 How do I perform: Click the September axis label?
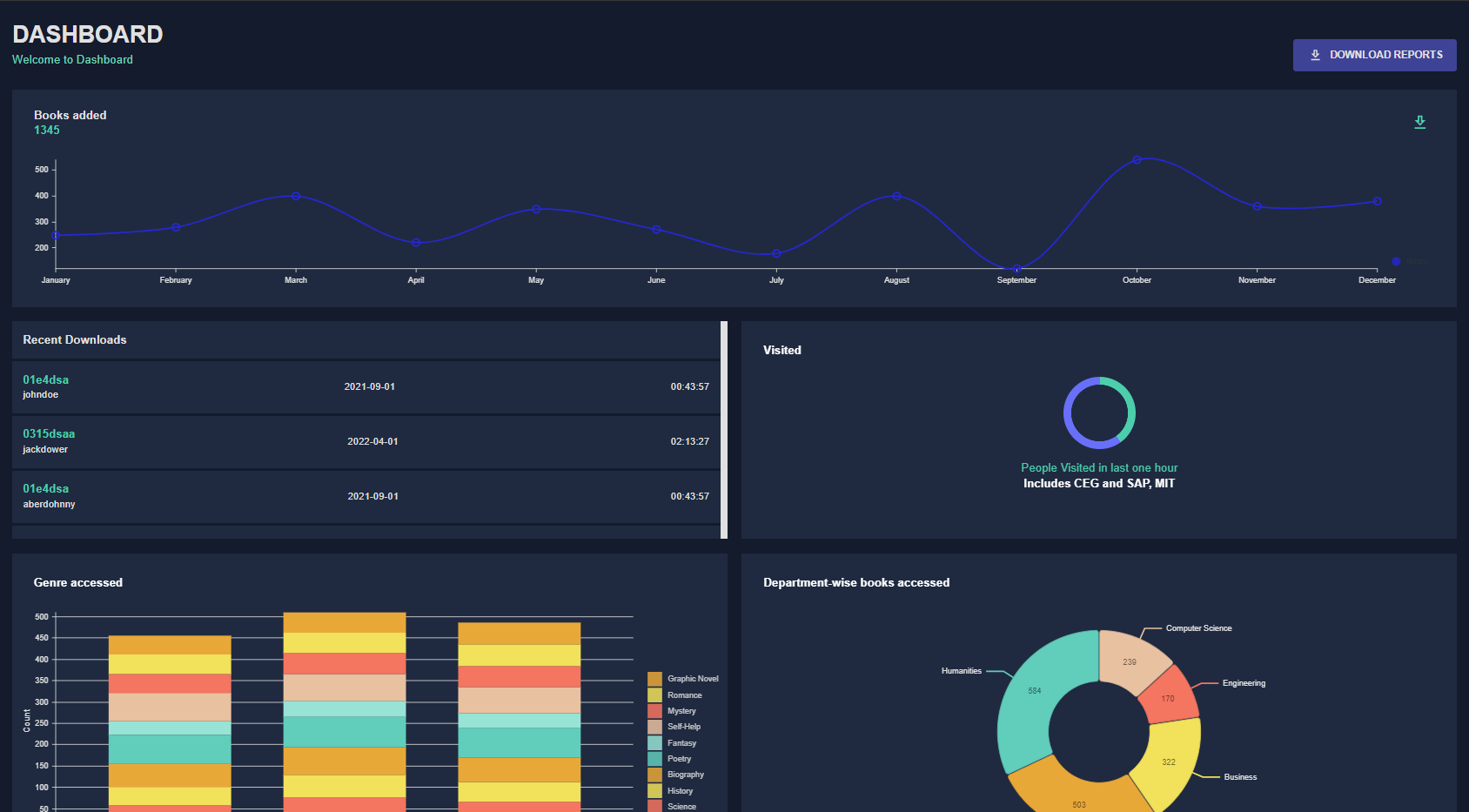[x=1016, y=280]
